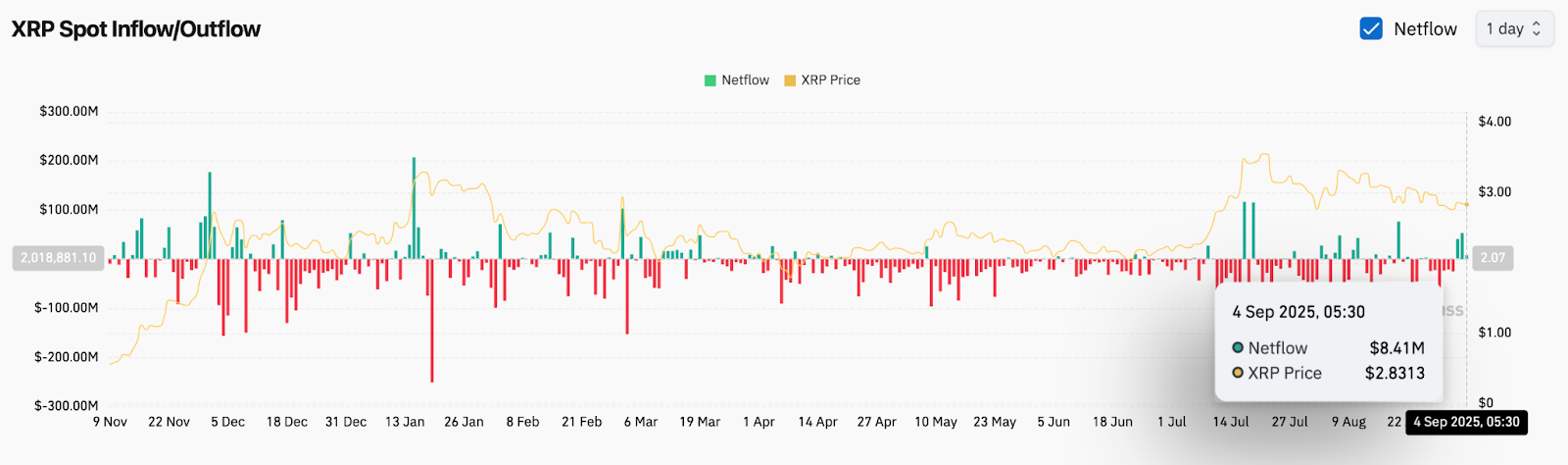Click the 9 Nov date label
1568x465 pixels.
[x=110, y=422]
